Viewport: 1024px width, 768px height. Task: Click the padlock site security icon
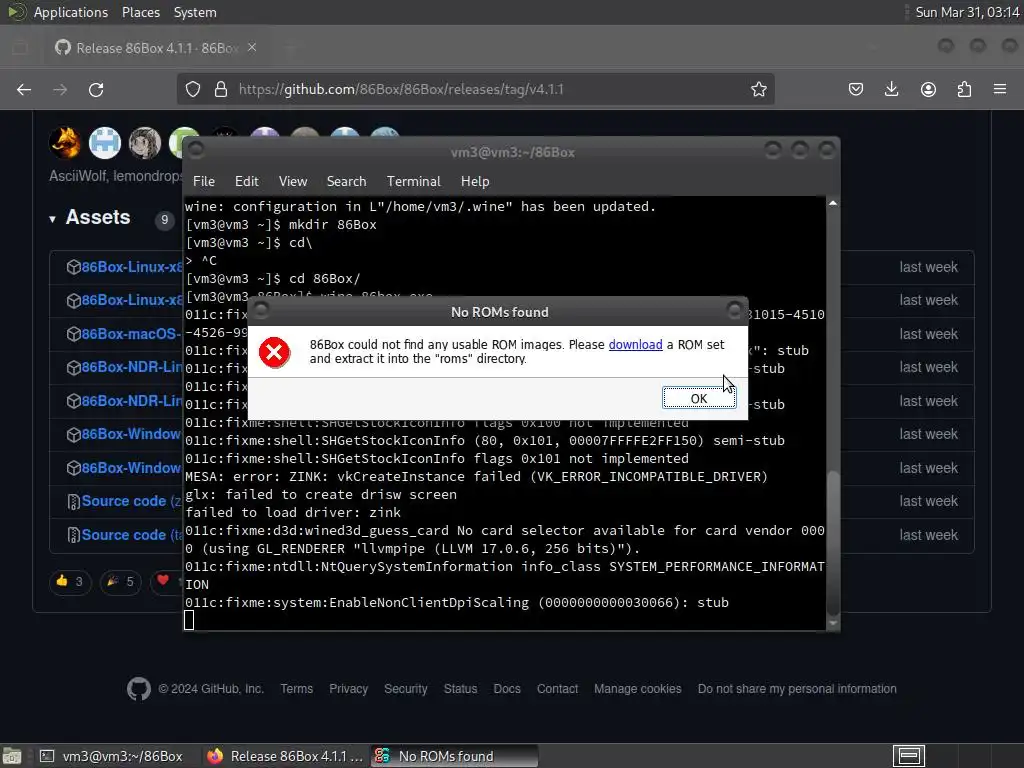coord(221,89)
